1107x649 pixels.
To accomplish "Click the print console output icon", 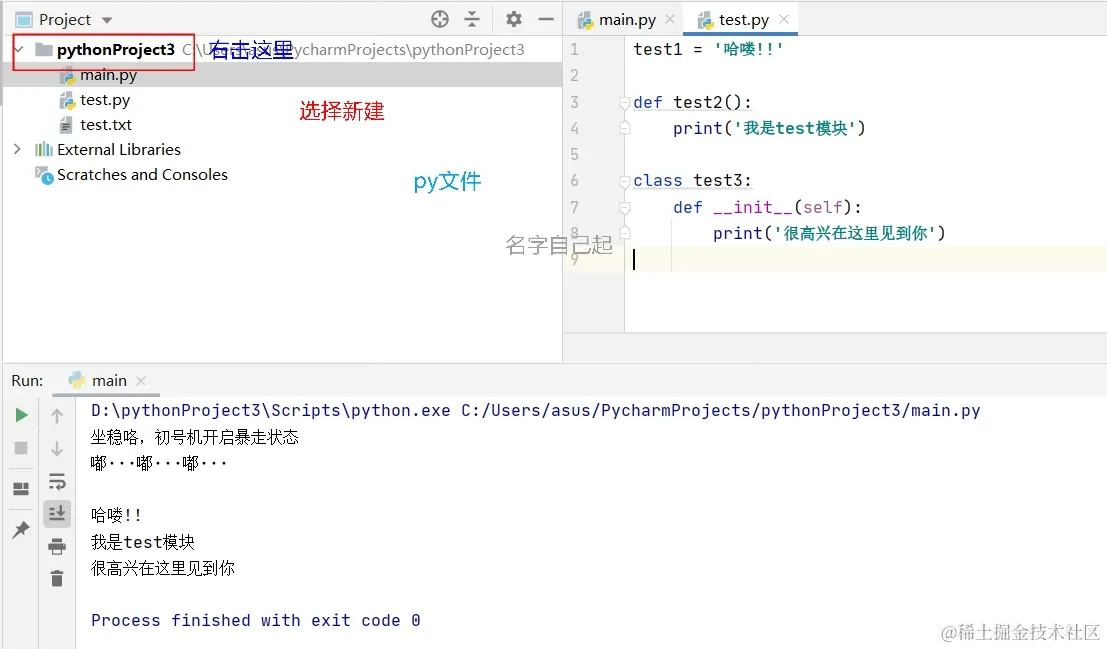I will point(57,546).
